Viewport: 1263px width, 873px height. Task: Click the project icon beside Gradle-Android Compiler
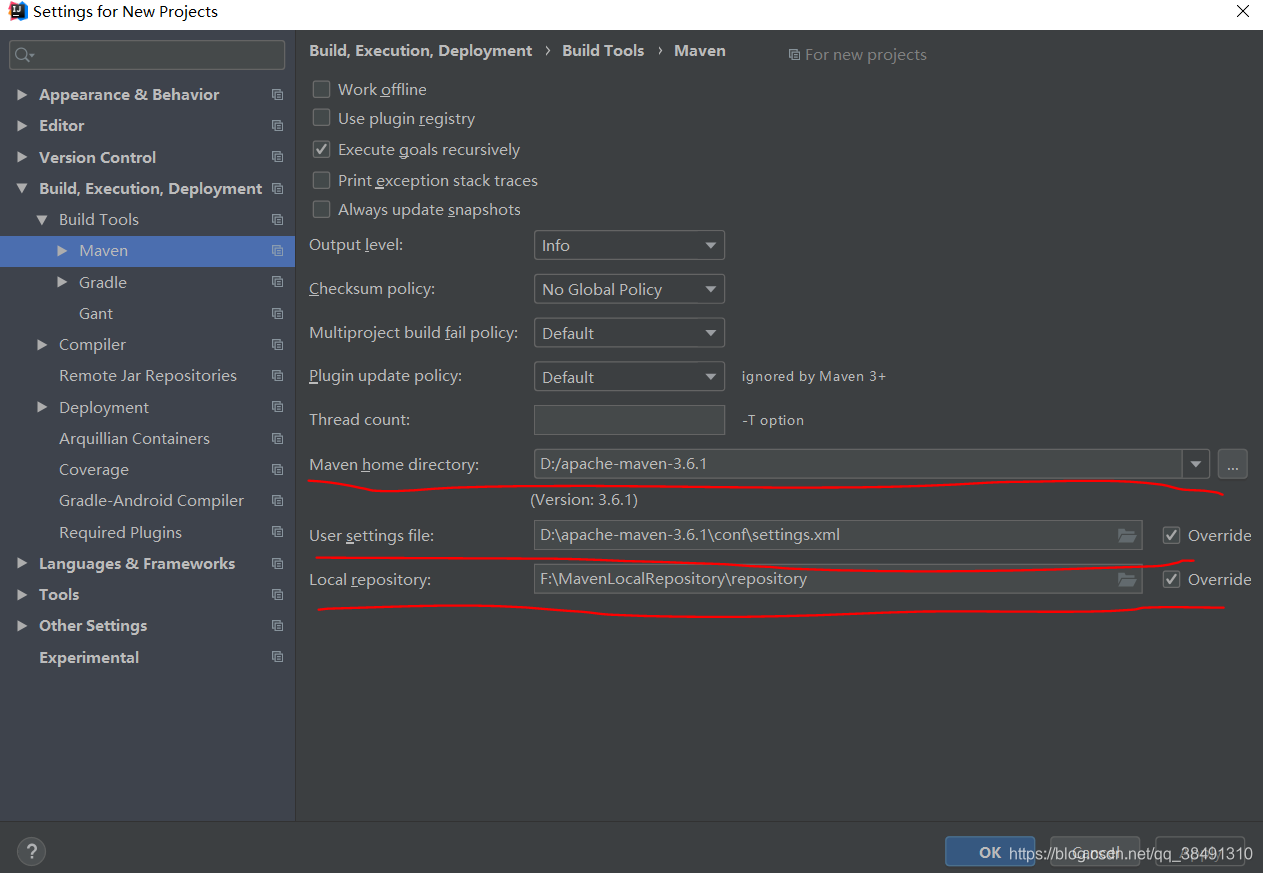pos(277,501)
